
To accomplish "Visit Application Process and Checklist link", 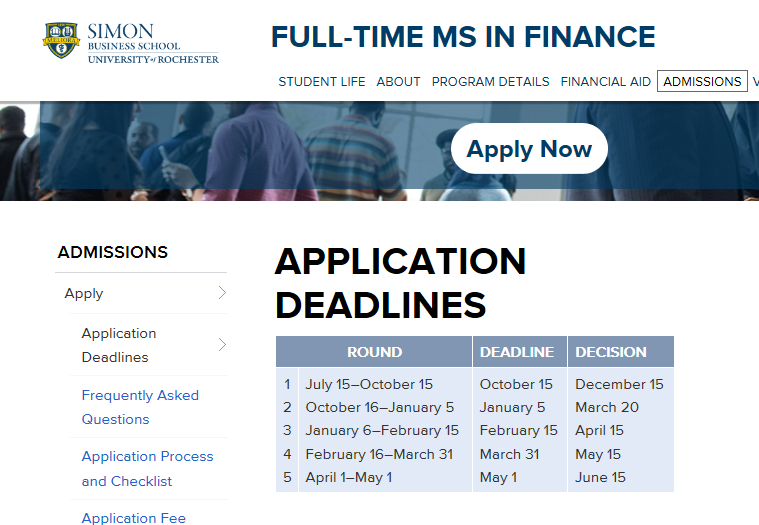I will pyautogui.click(x=147, y=468).
